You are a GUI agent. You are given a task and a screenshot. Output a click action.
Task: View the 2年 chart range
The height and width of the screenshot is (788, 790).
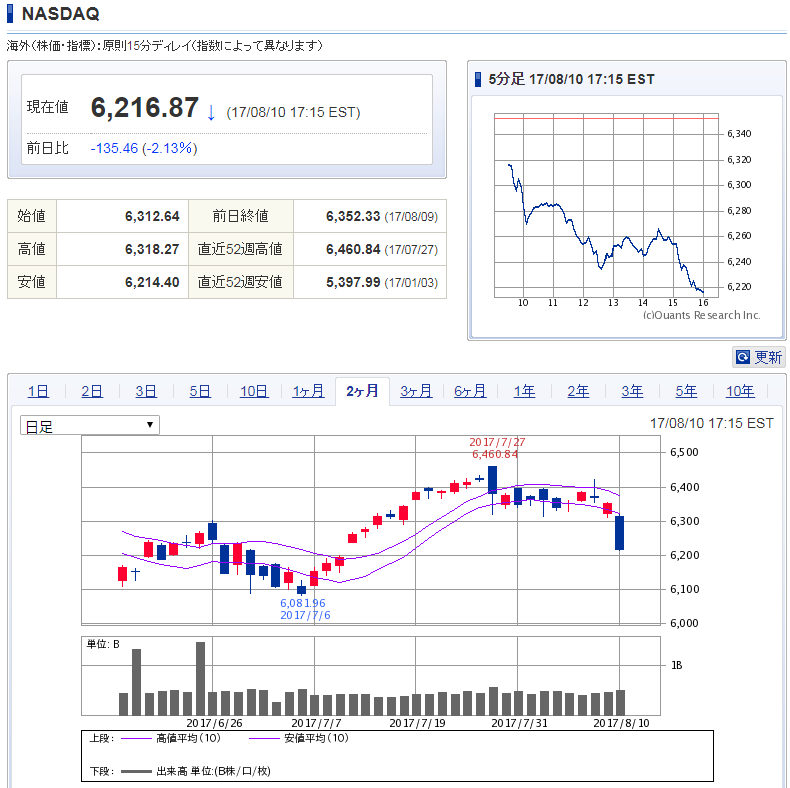[578, 391]
